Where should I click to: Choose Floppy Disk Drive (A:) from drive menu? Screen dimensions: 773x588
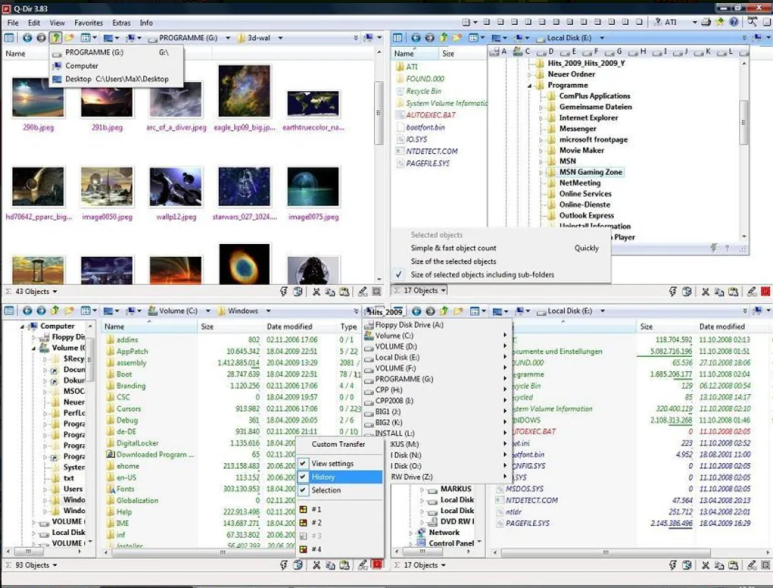tap(436, 325)
